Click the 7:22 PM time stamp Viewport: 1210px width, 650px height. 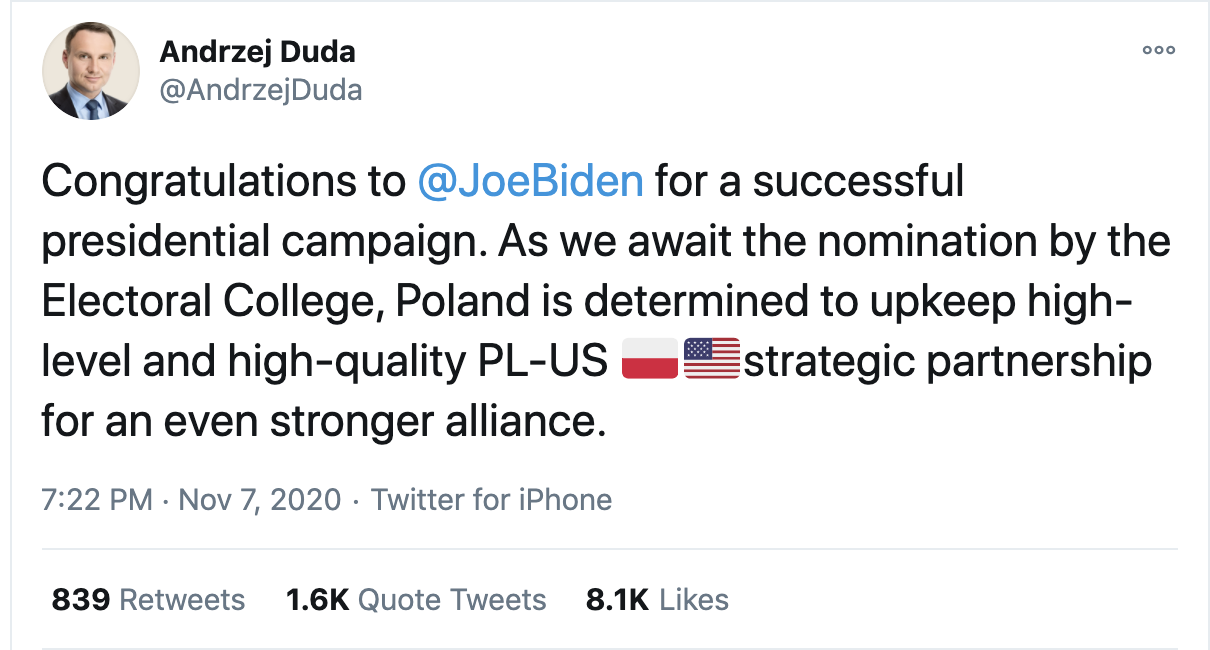[97, 499]
